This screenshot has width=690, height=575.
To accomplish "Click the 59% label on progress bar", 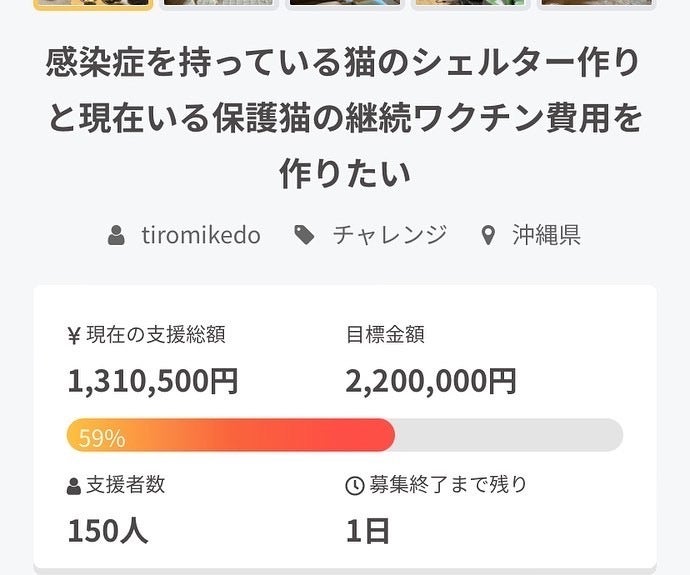I will click(101, 437).
